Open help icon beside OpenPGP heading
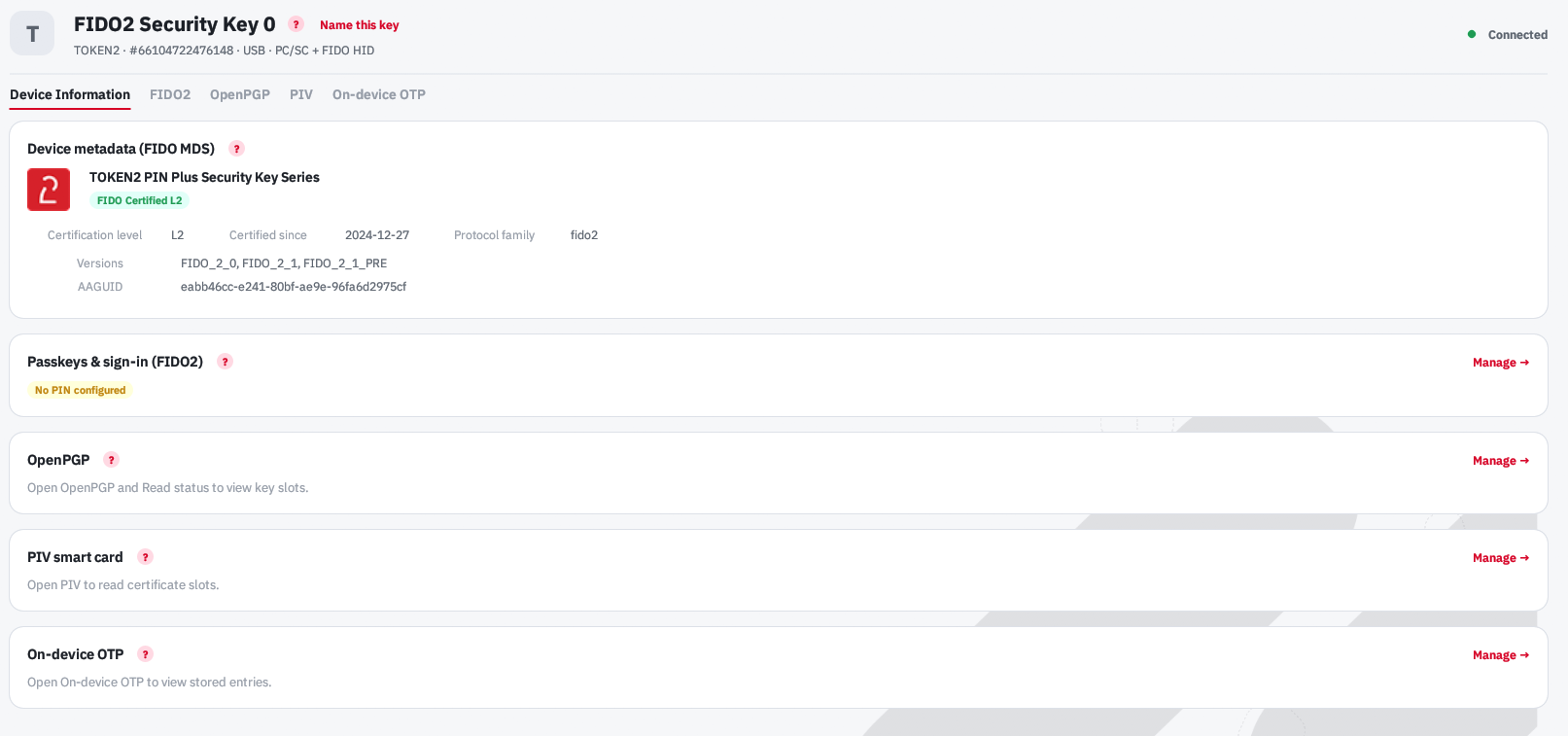Screen dimensions: 1568x736 111,460
